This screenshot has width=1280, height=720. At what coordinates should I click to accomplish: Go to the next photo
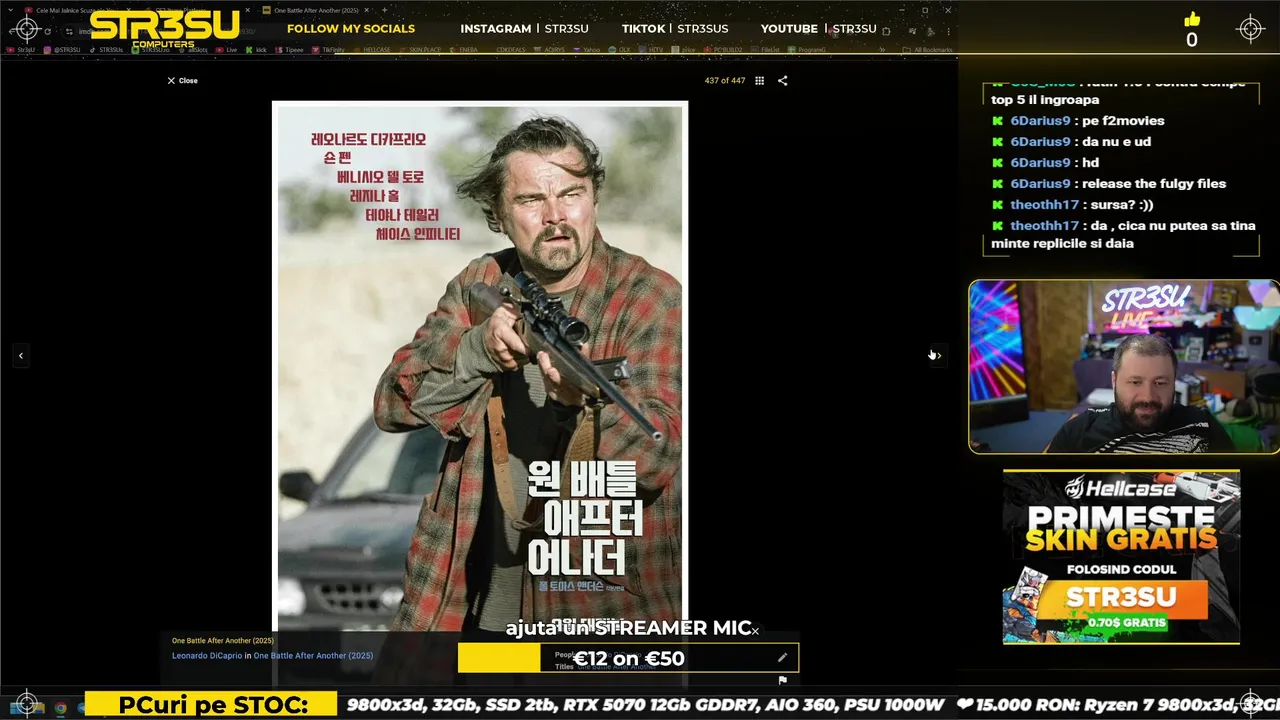937,355
